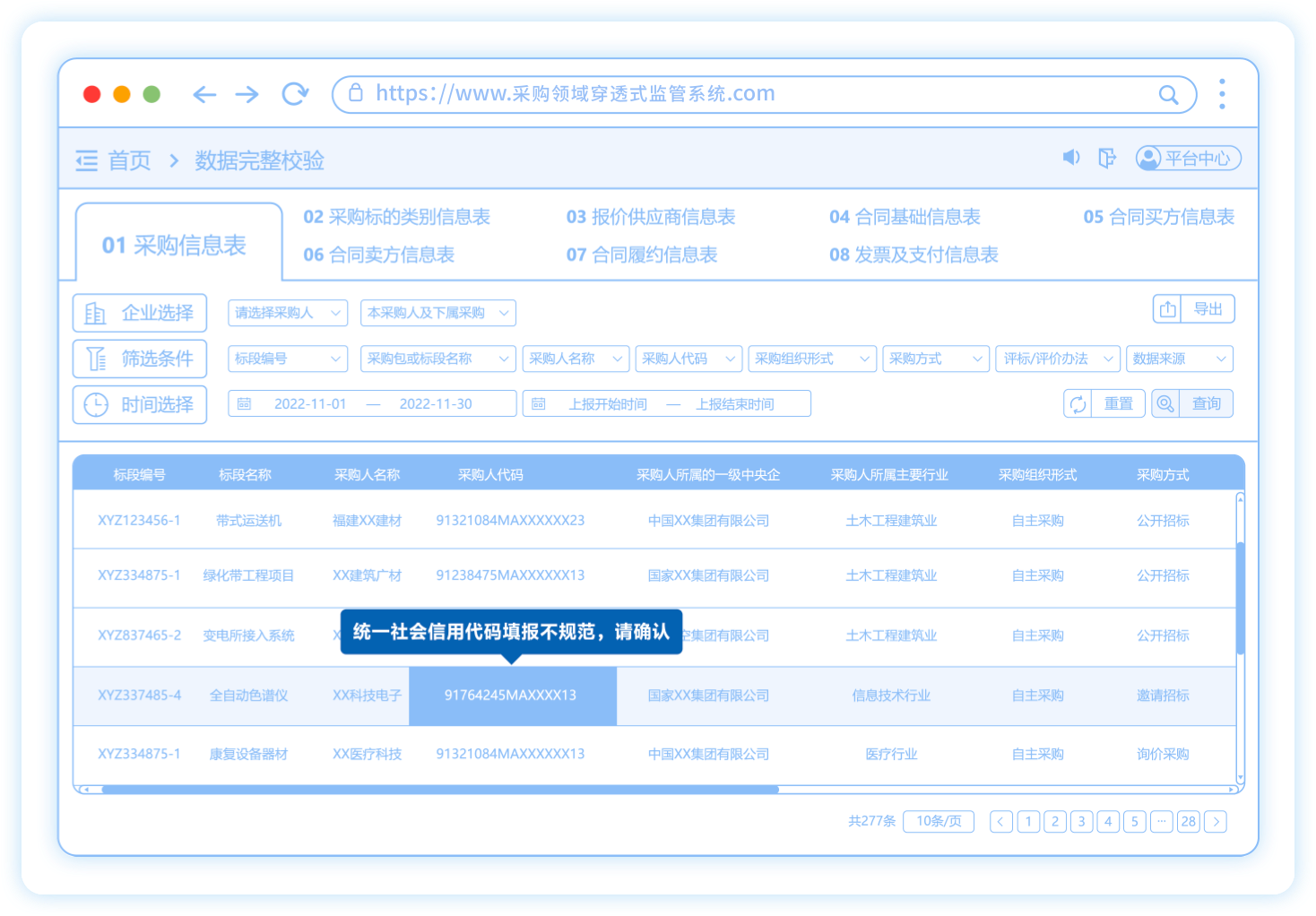Toggle the sidebar menu icon beside 首页

(87, 160)
